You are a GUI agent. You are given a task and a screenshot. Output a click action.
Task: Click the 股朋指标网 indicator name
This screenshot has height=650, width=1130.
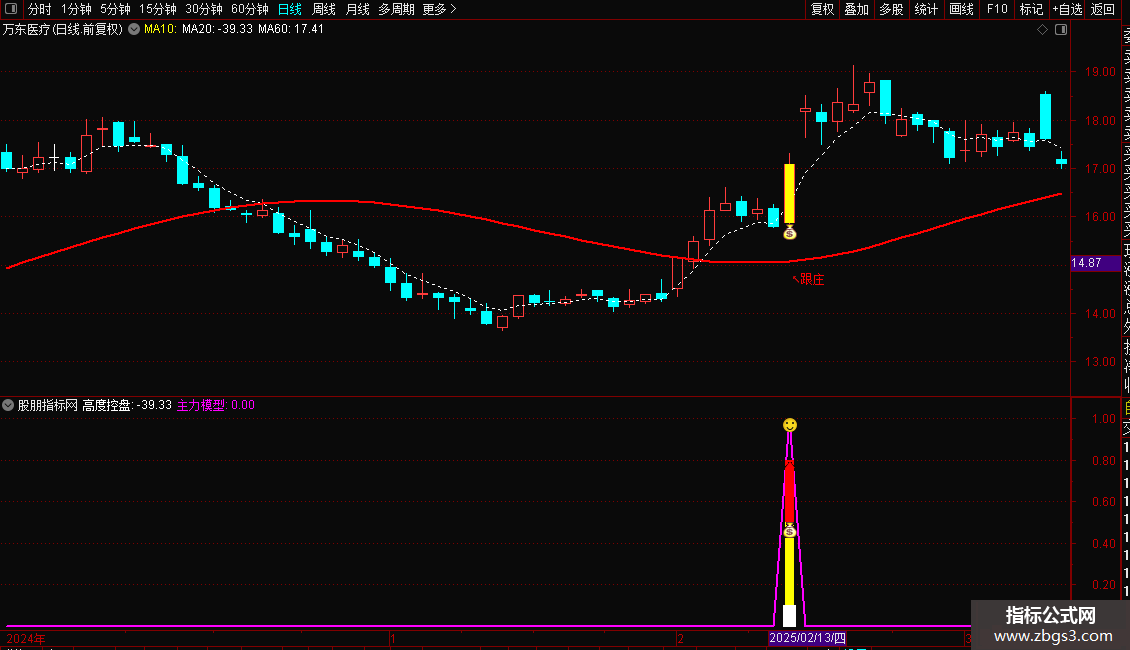point(48,405)
